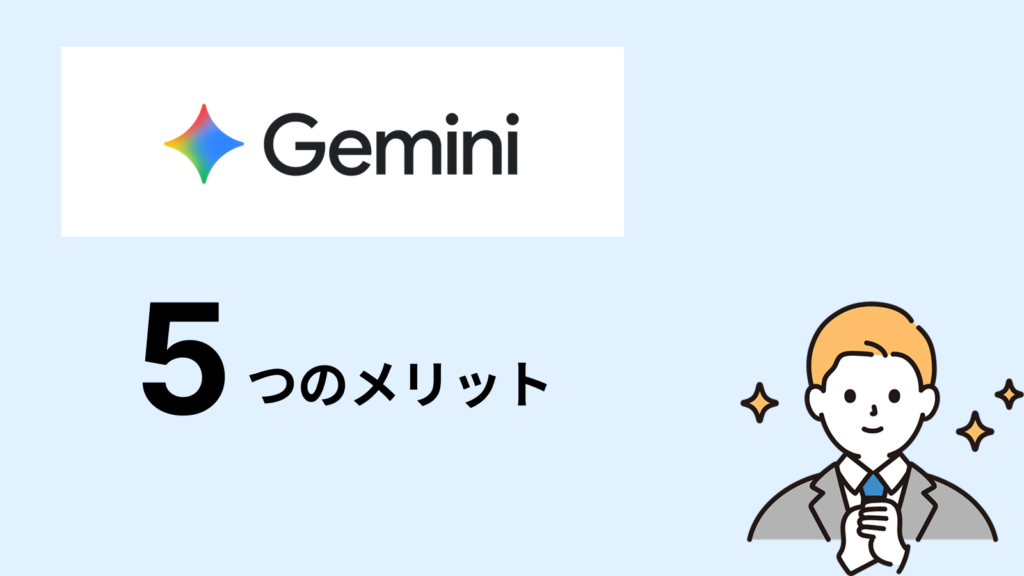The image size is (1024, 576).
Task: Click the businessman's orange hair
Action: [871, 340]
